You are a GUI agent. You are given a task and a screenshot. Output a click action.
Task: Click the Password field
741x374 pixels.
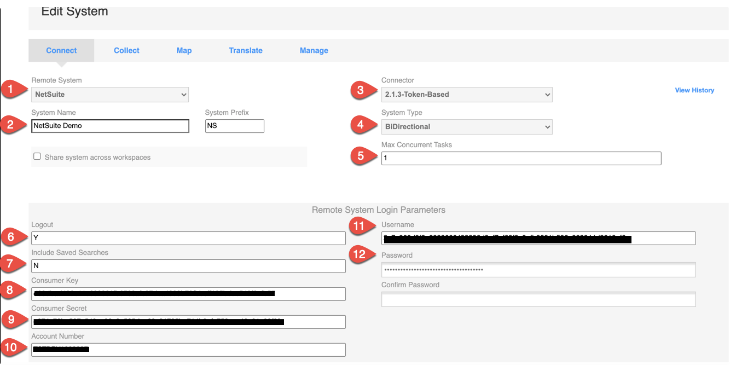(x=538, y=270)
